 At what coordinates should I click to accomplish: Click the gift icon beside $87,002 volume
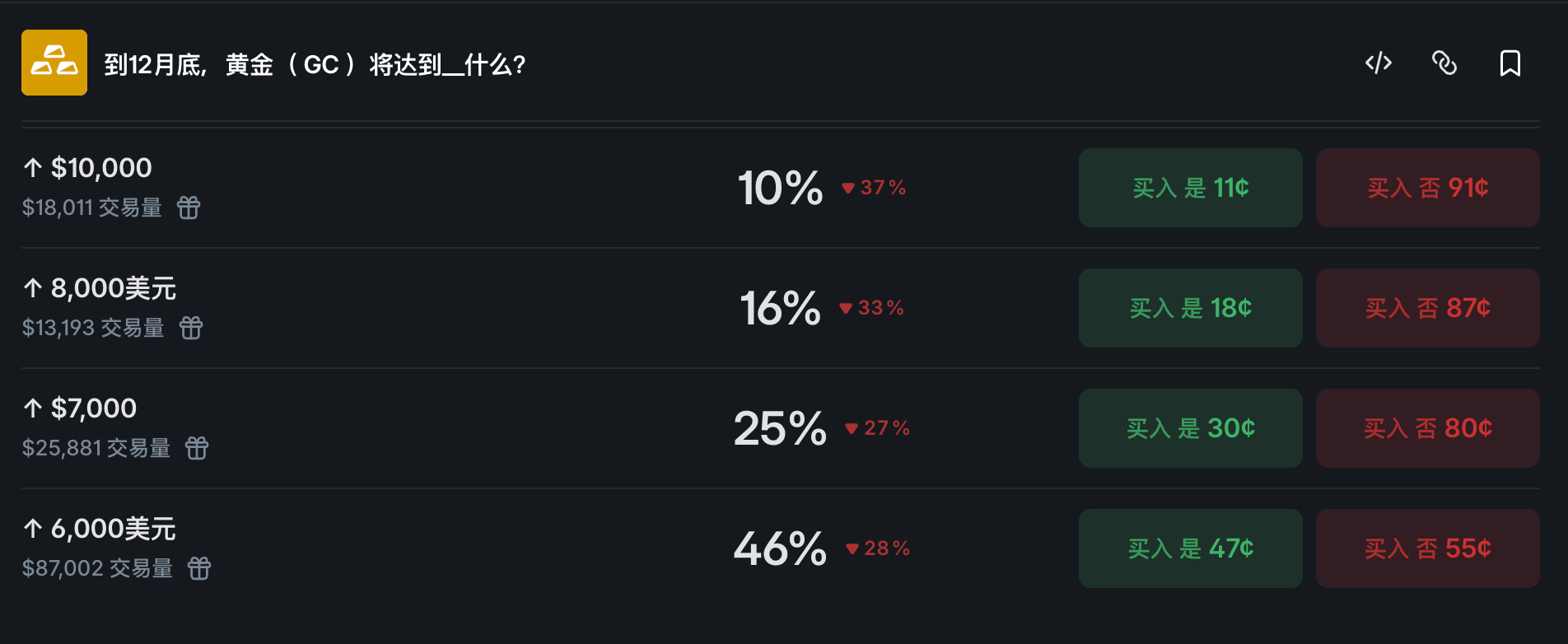coord(199,568)
